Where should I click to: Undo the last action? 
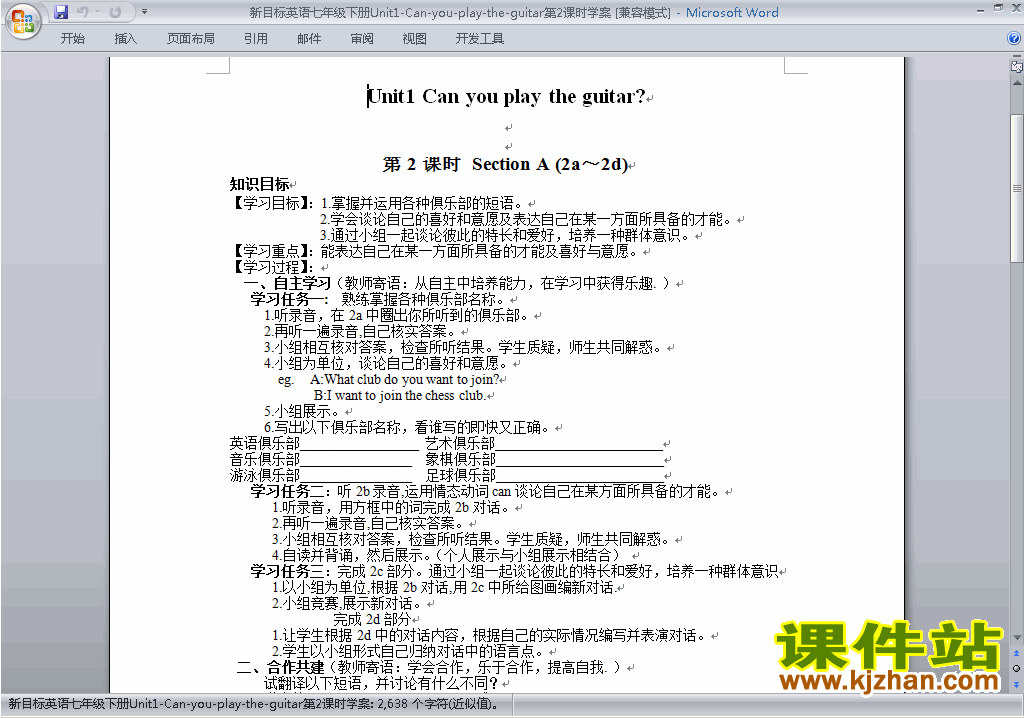(x=83, y=12)
